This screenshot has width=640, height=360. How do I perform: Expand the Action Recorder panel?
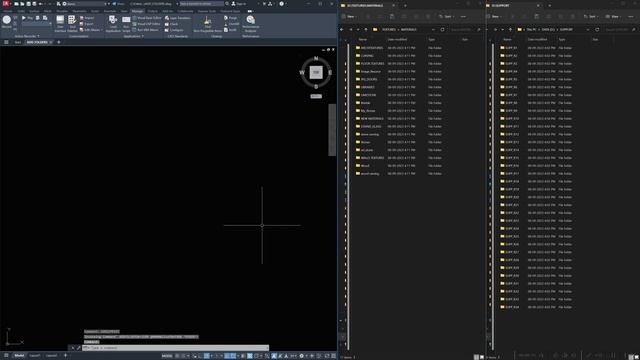click(x=27, y=36)
